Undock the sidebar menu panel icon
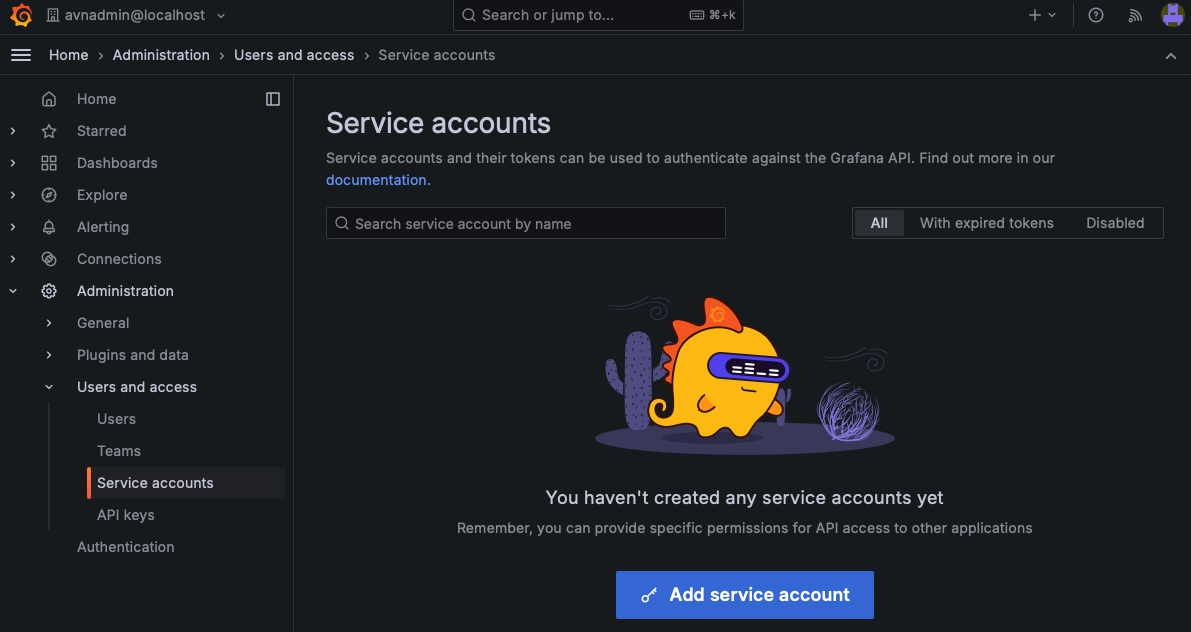Viewport: 1191px width, 632px height. pos(273,99)
